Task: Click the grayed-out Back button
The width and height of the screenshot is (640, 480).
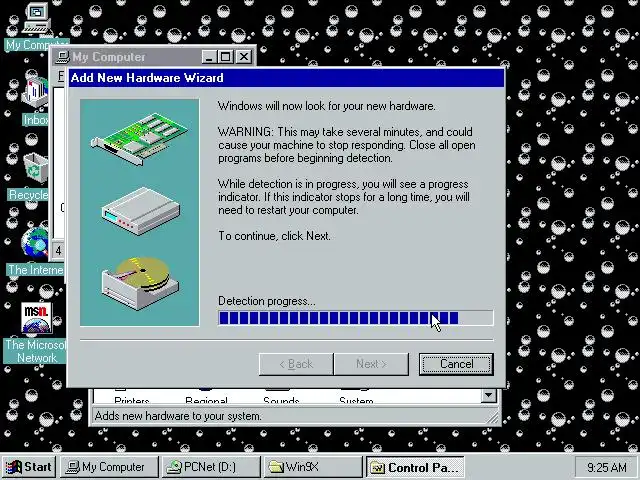Action: tap(296, 364)
